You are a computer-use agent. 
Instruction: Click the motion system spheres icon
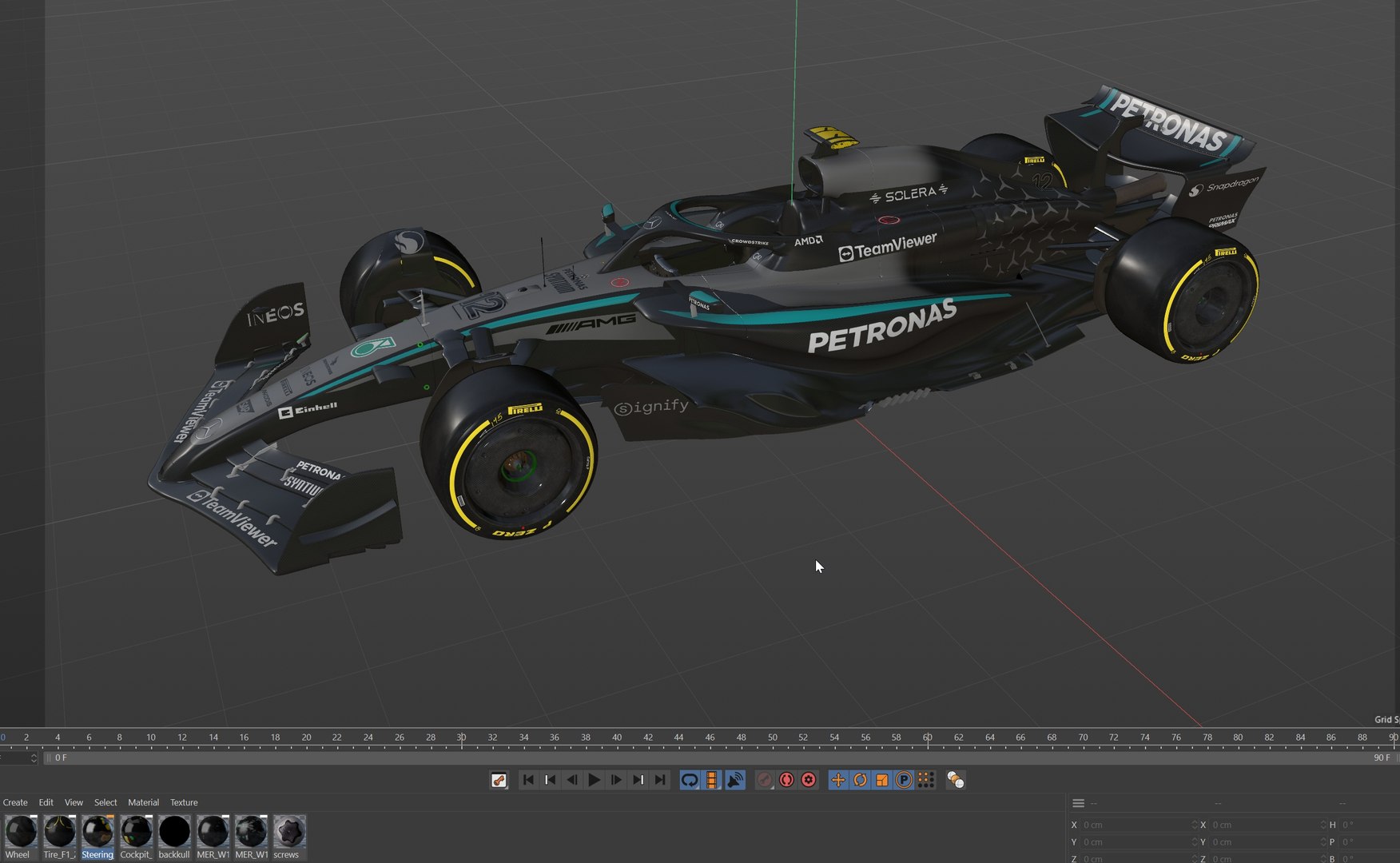tap(955, 780)
